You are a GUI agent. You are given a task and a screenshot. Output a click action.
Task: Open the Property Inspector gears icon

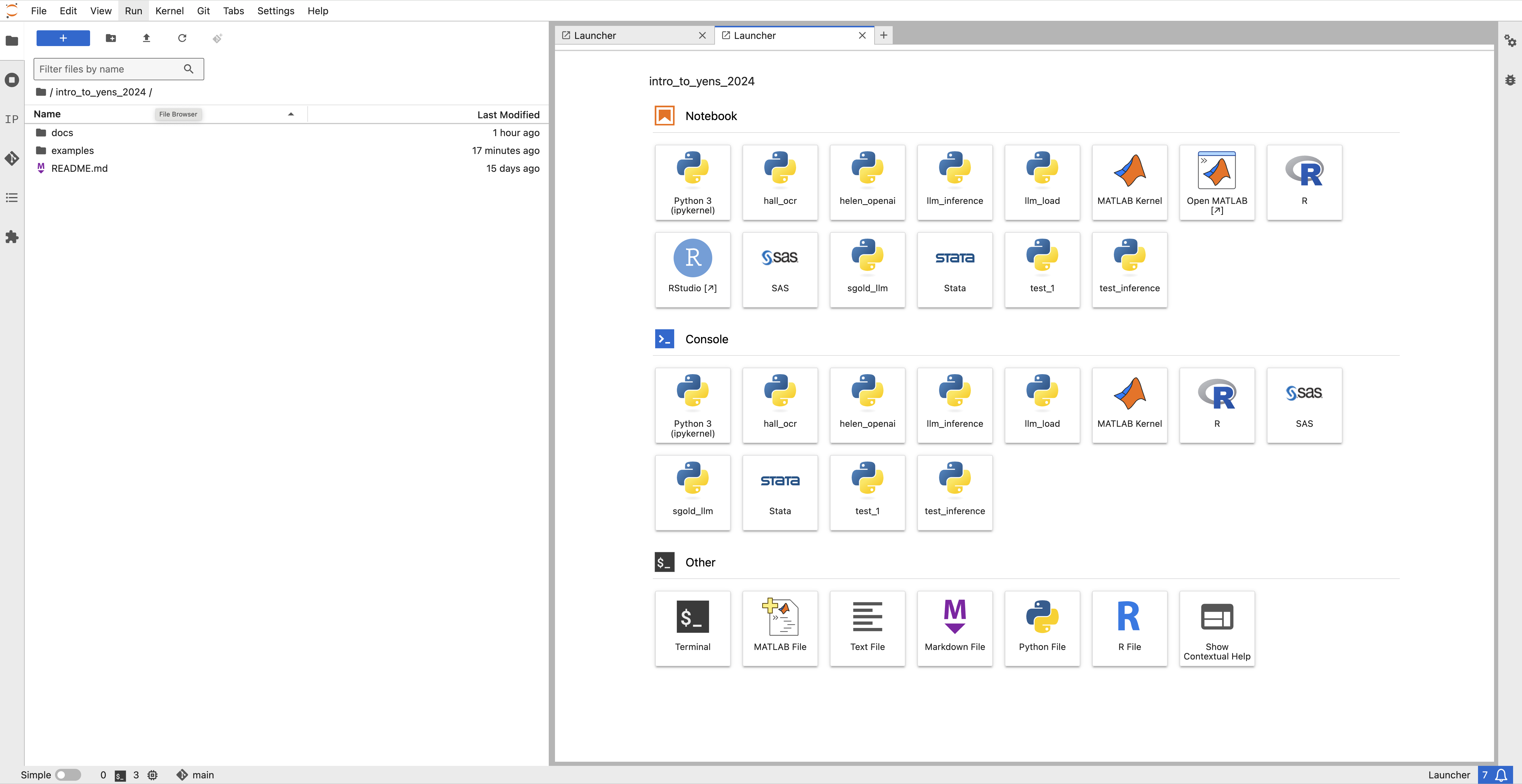point(1510,40)
